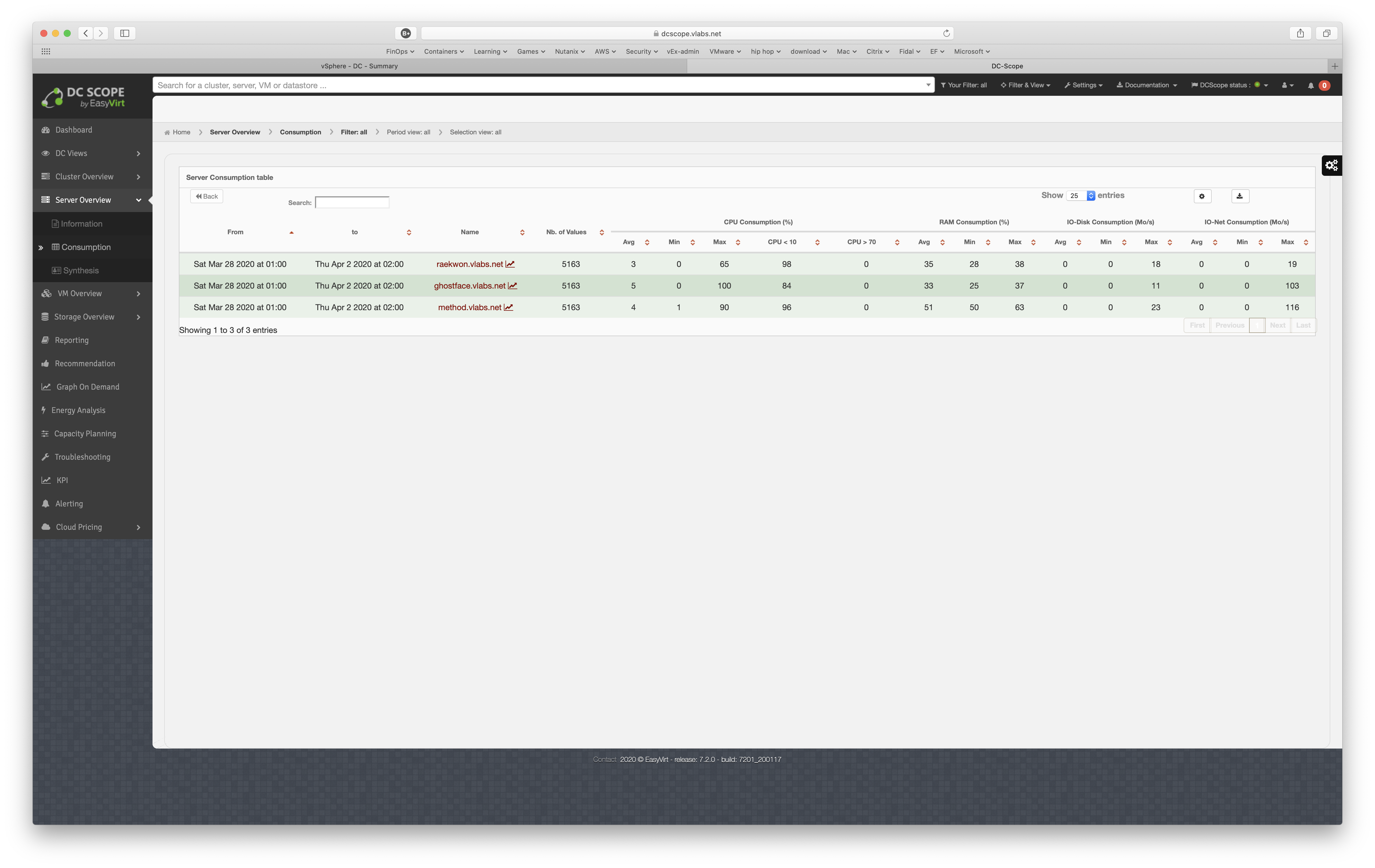Screen dimensions: 1375x868
Task: Open Troubleshooting in the sidebar
Action: [93, 457]
